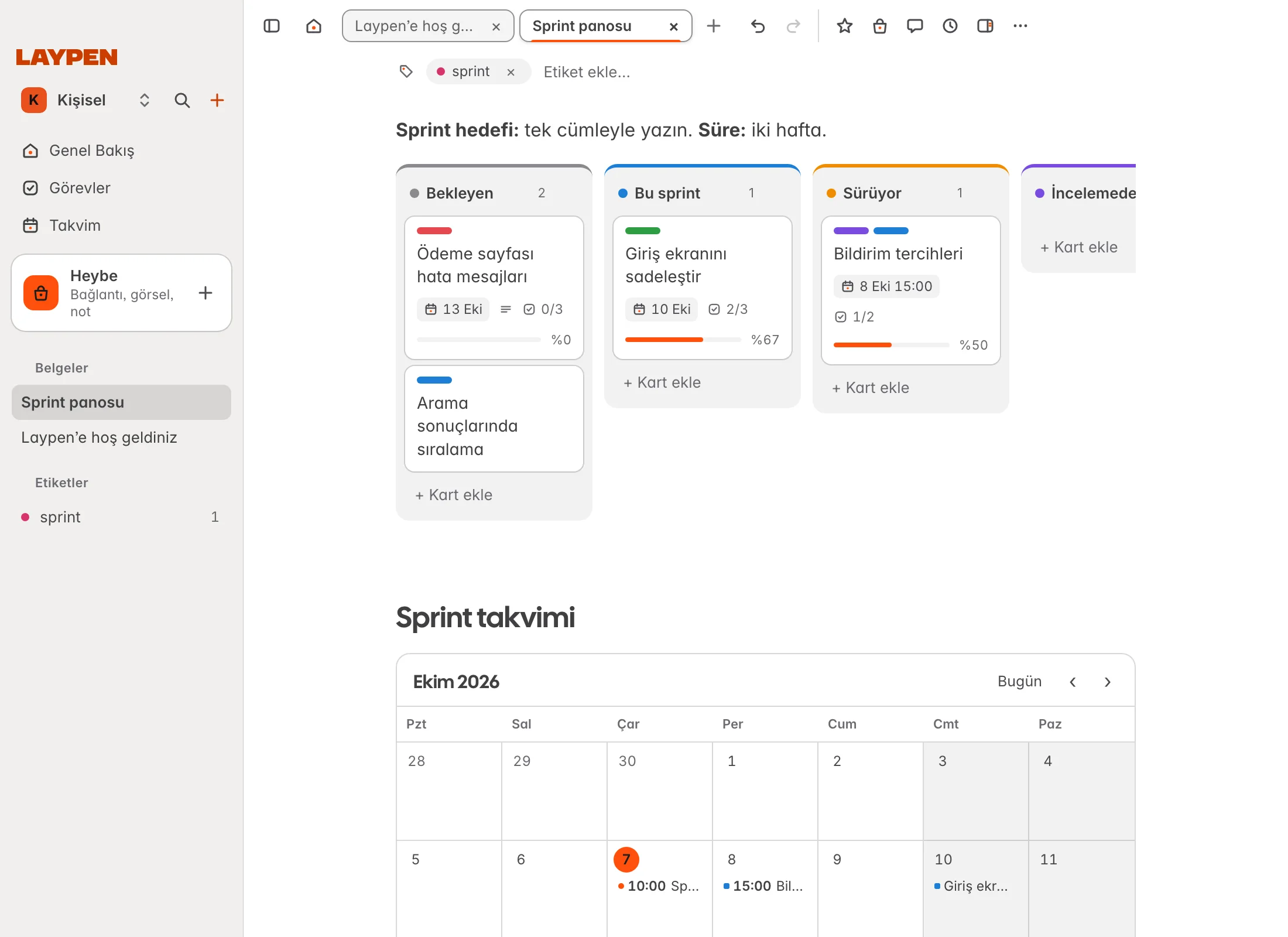Open Genel Bakış in sidebar

[x=121, y=151]
